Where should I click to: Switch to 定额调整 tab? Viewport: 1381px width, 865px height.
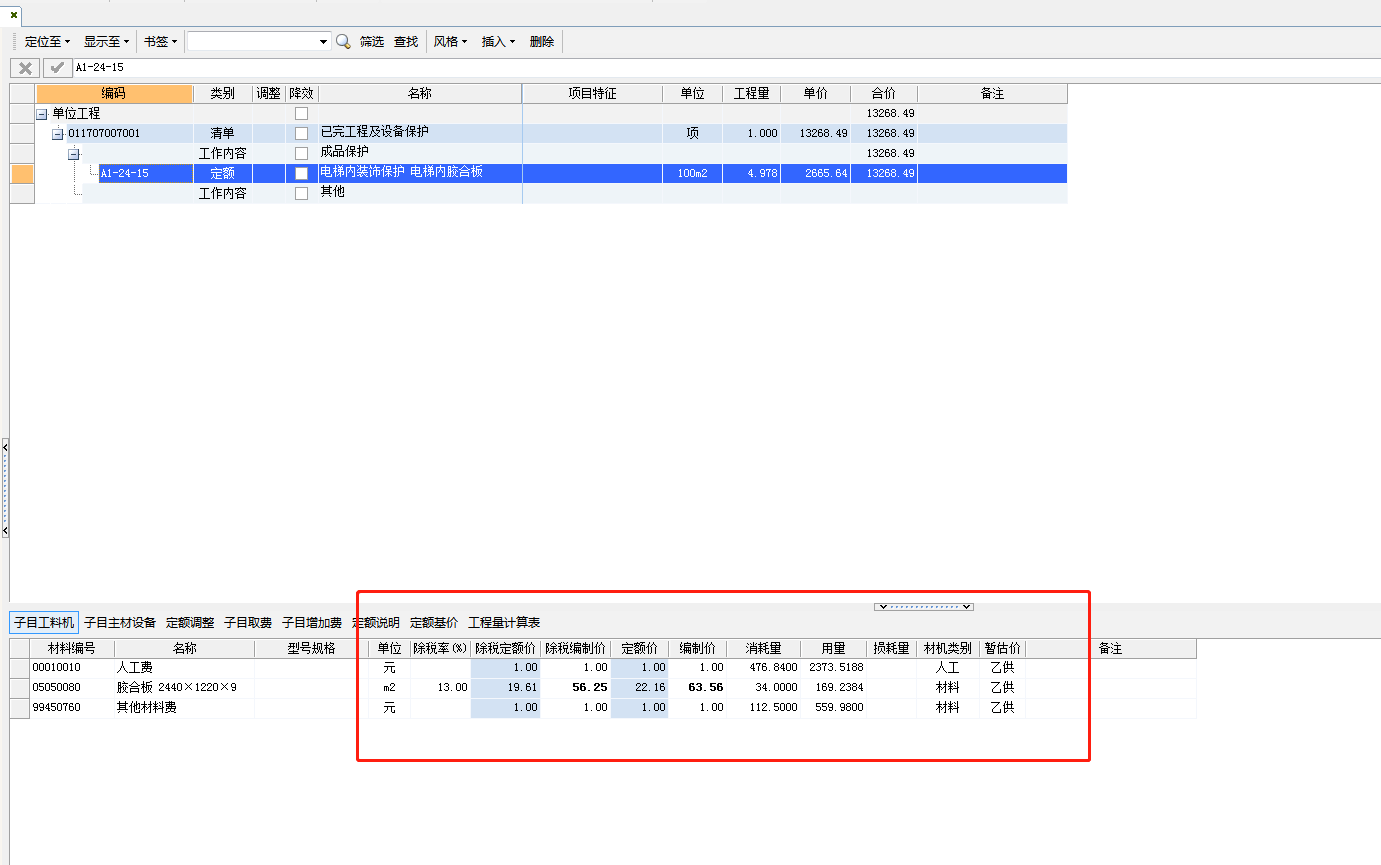click(x=190, y=623)
